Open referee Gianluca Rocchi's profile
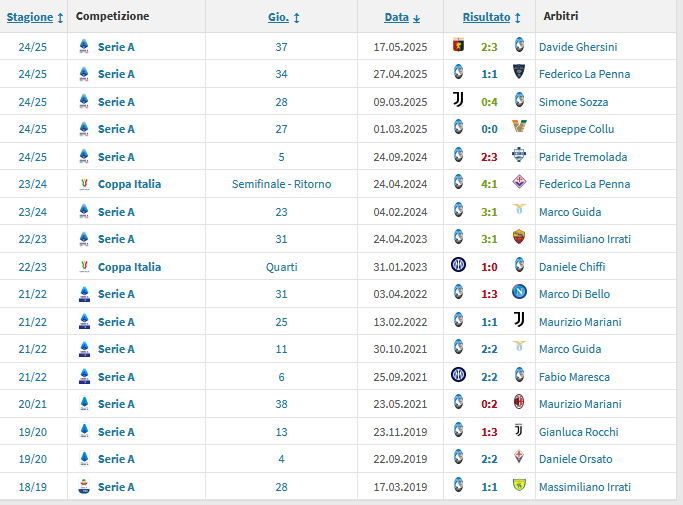683x505 pixels. tap(578, 432)
